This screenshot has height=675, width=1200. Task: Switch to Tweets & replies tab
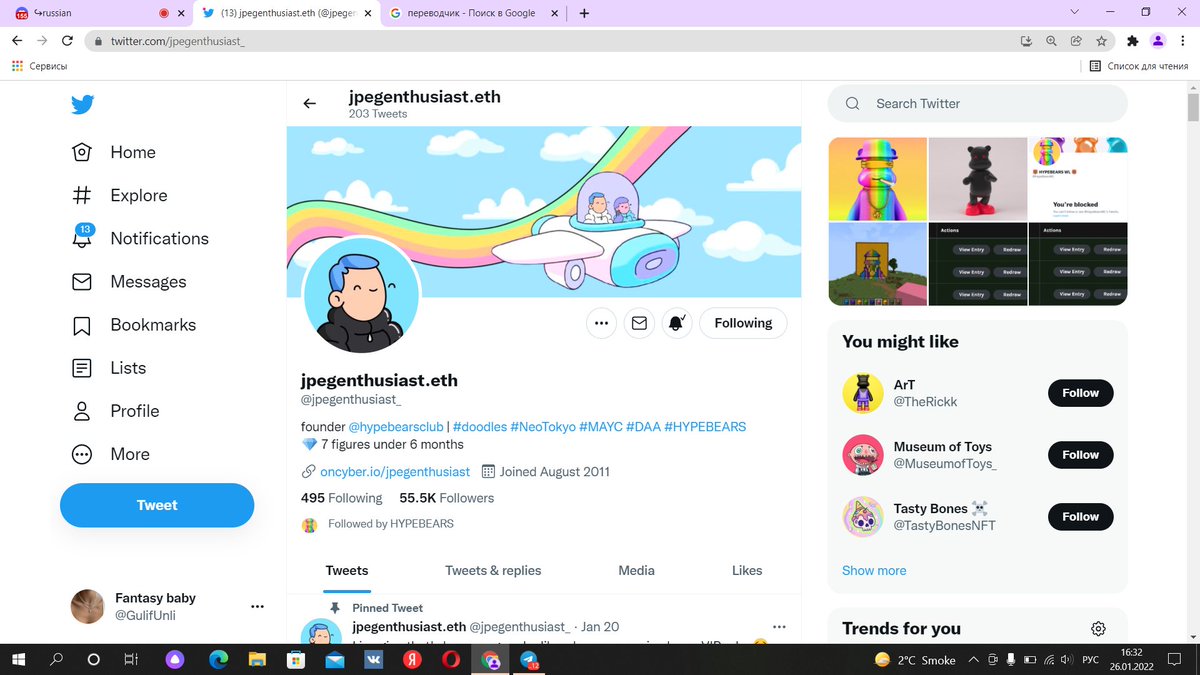pos(493,570)
